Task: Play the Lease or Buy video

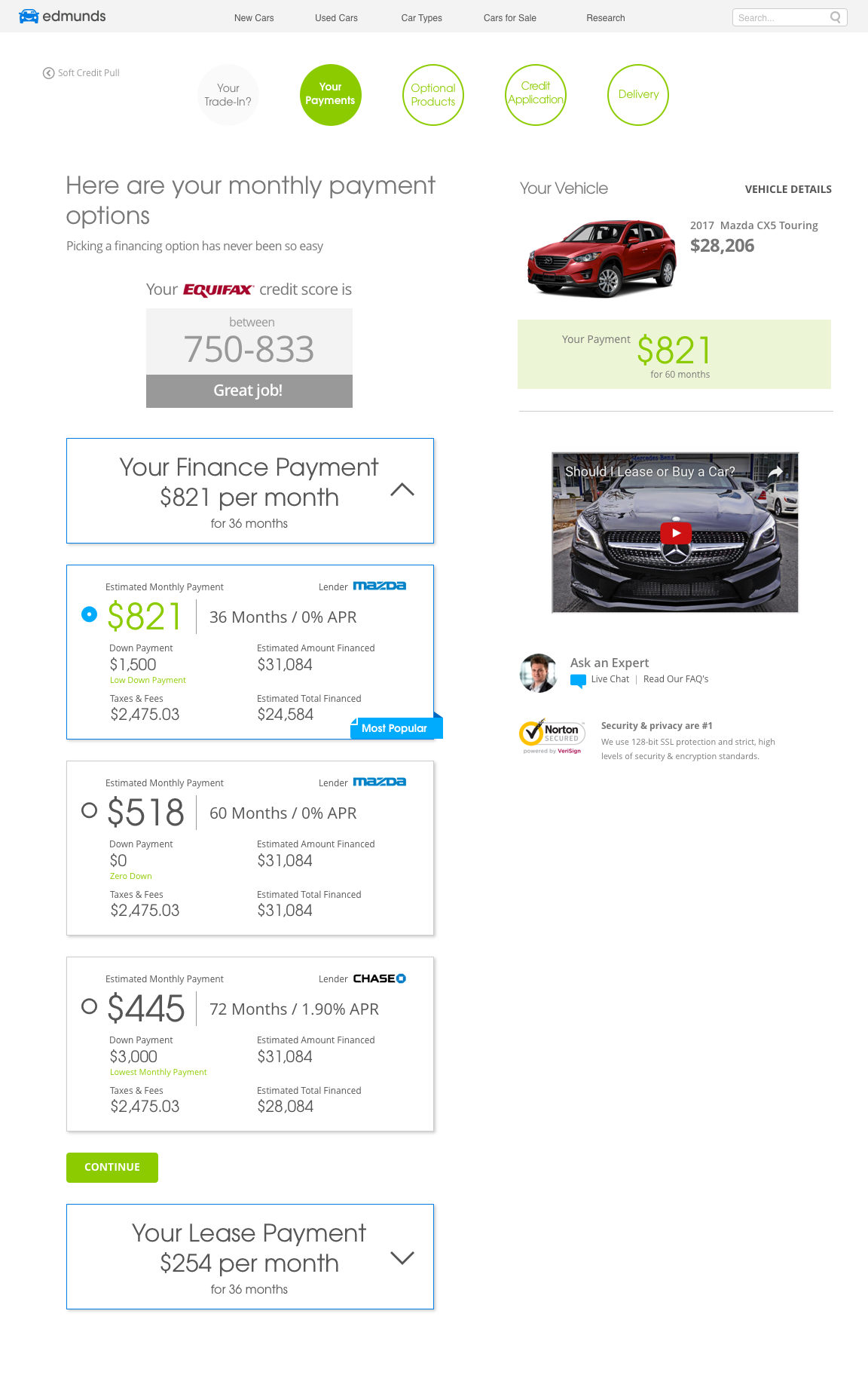Action: pos(676,533)
